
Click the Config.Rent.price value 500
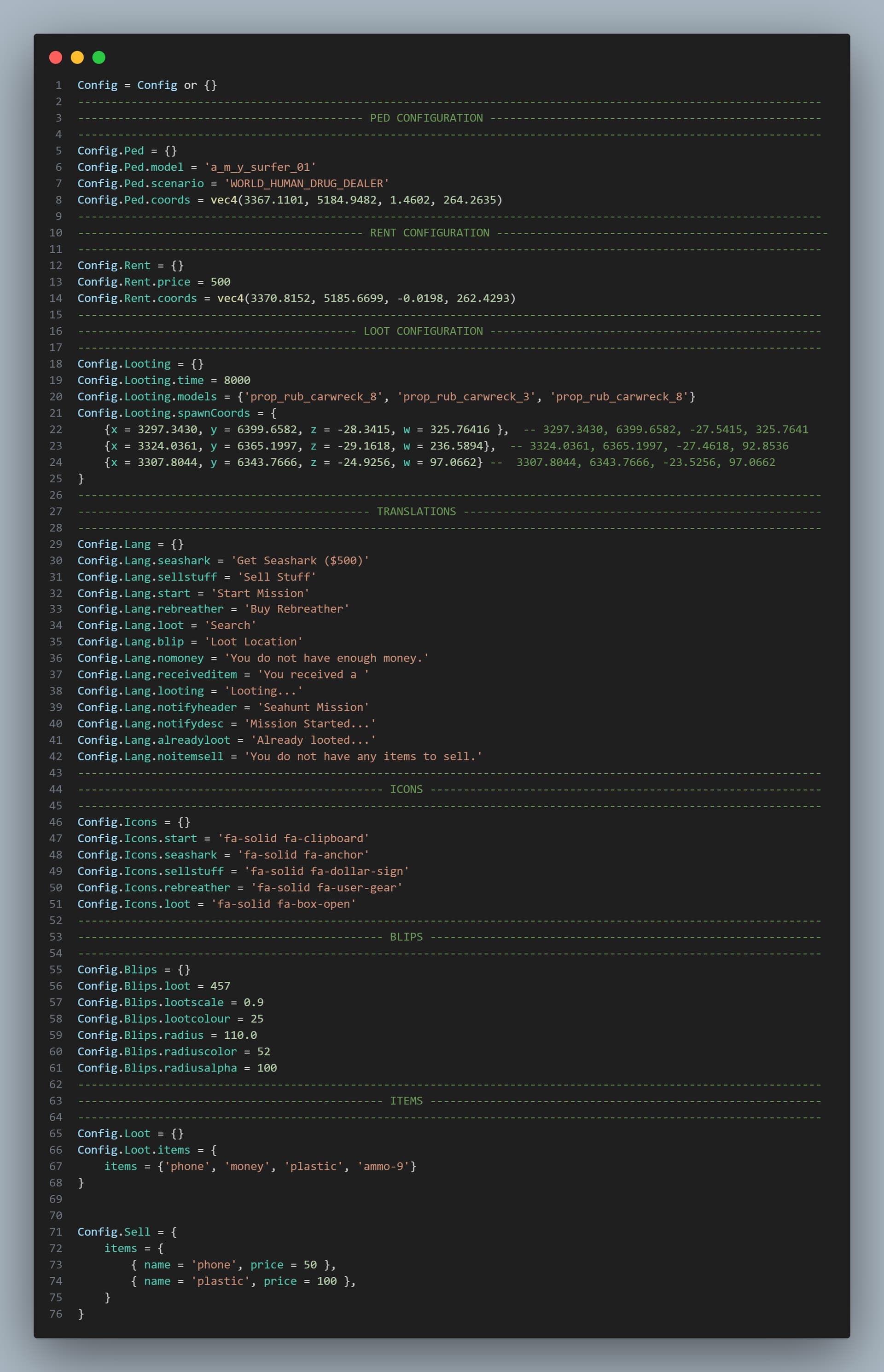220,282
